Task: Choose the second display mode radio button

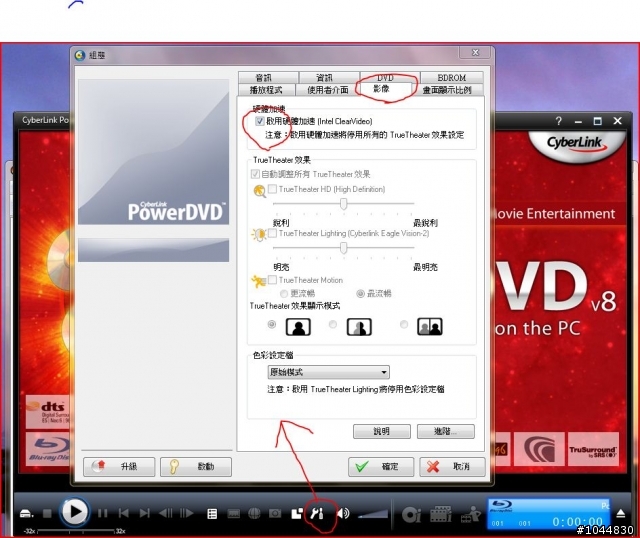Action: coord(333,325)
